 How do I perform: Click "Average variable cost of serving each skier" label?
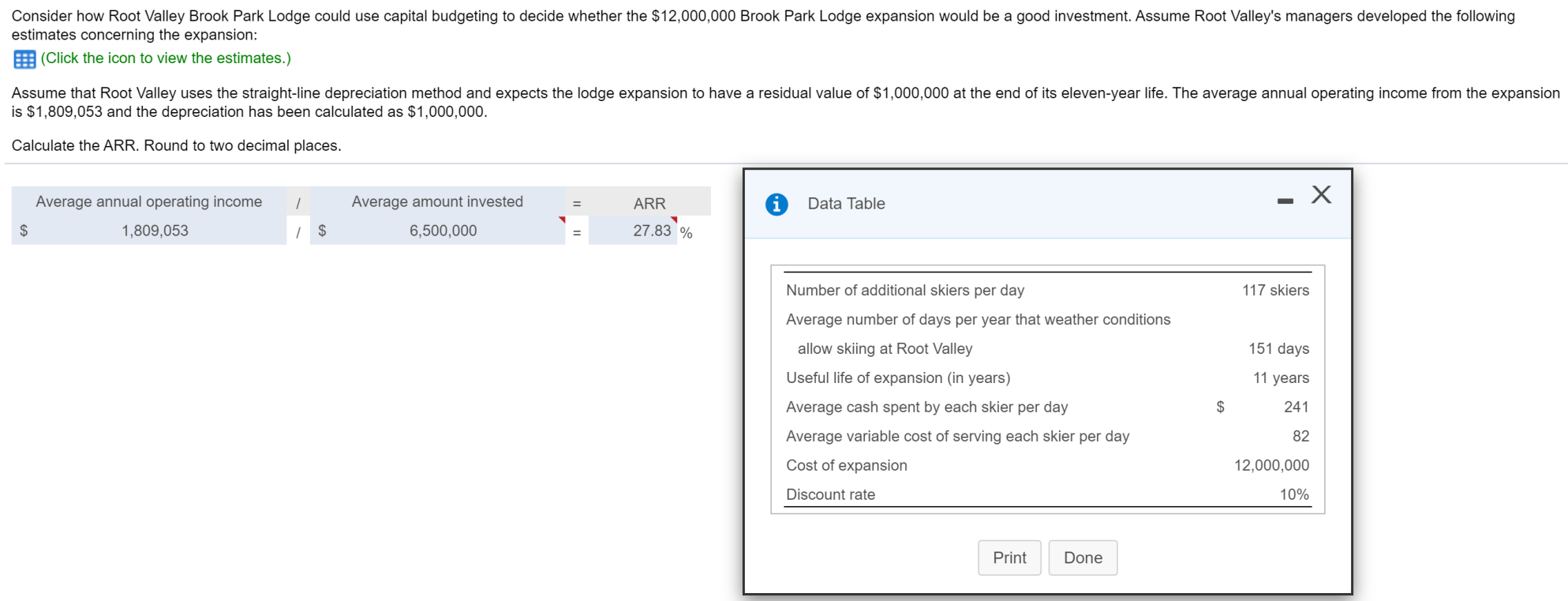click(957, 437)
